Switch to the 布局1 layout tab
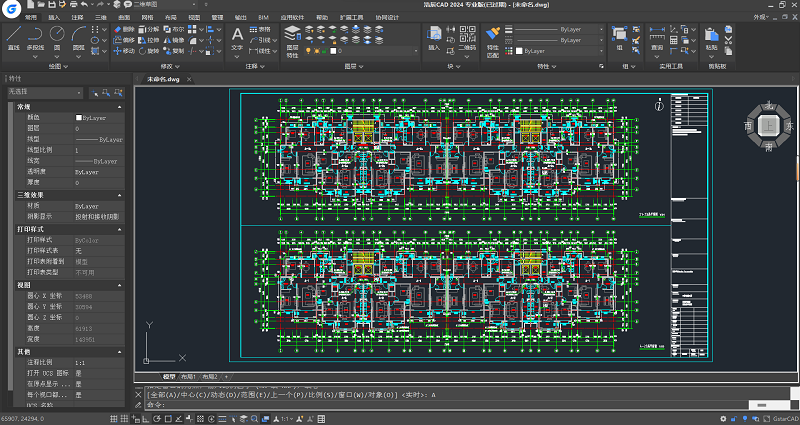This screenshot has height=425, width=800. pos(188,377)
